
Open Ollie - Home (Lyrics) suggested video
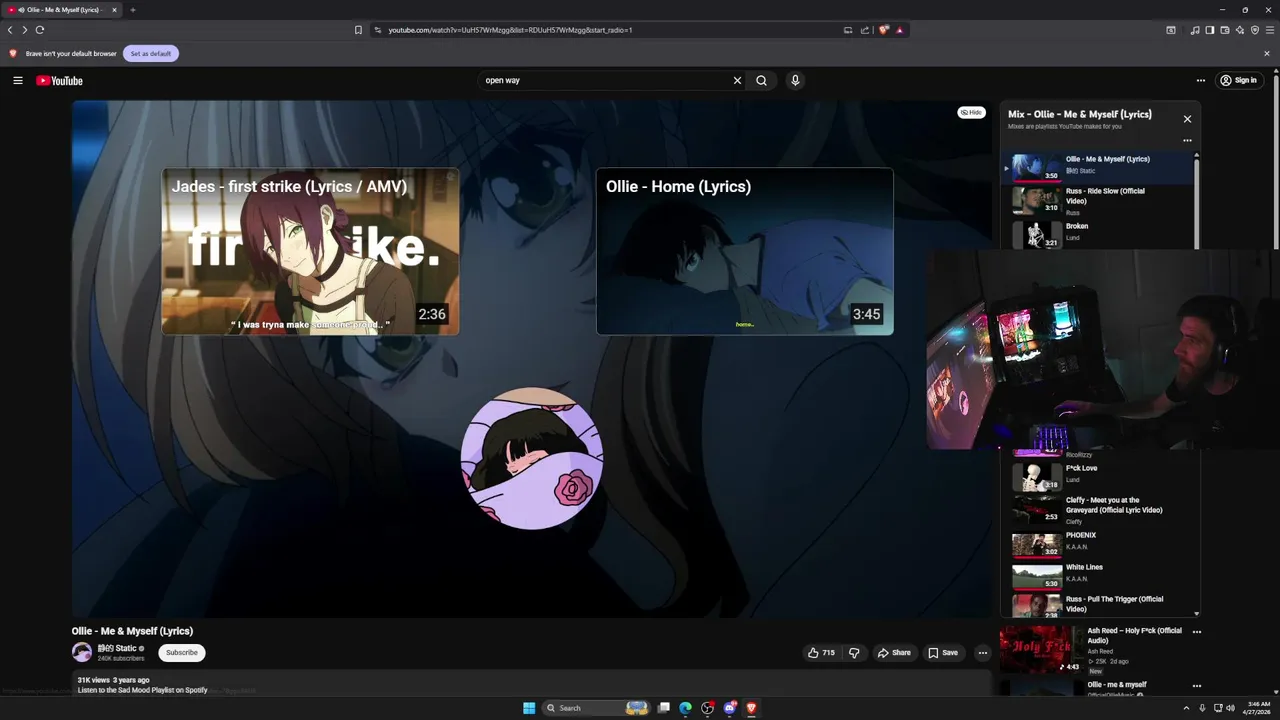[745, 251]
